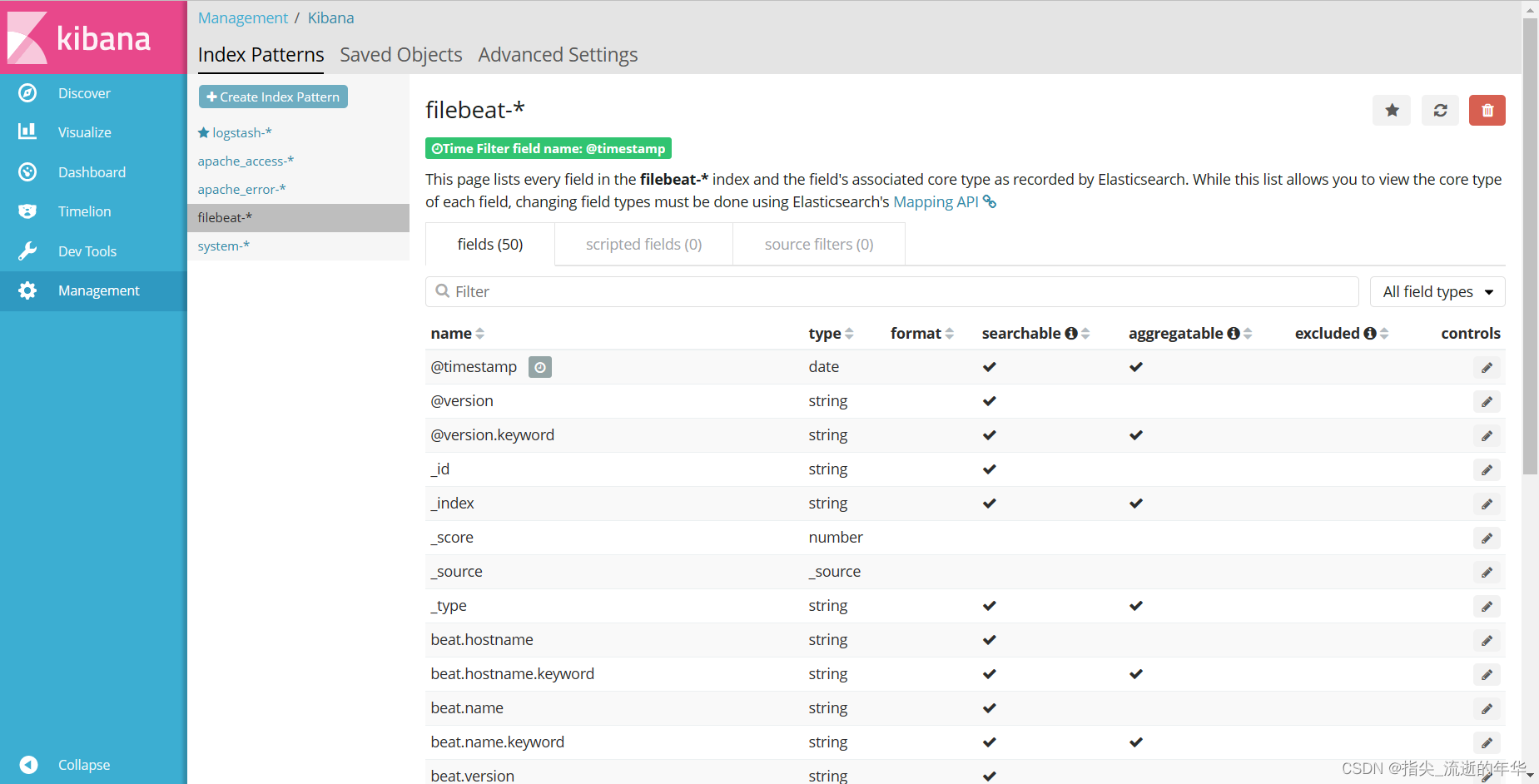1539x784 pixels.
Task: Select the system-* index pattern
Action: [x=223, y=246]
